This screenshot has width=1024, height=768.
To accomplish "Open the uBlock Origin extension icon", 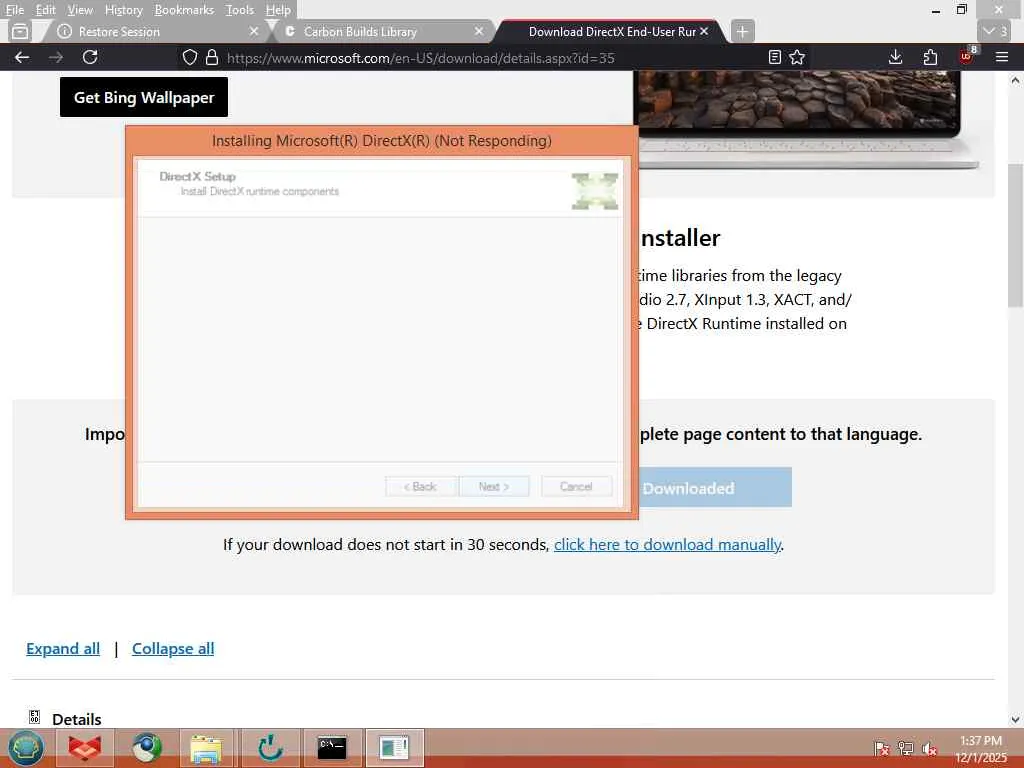I will (967, 56).
